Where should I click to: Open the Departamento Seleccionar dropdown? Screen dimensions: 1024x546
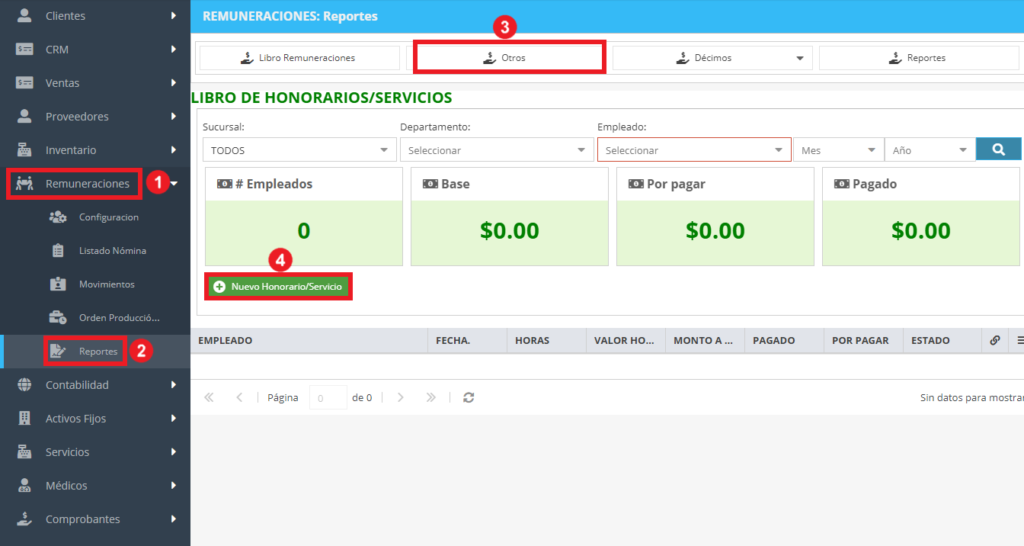pyautogui.click(x=496, y=150)
